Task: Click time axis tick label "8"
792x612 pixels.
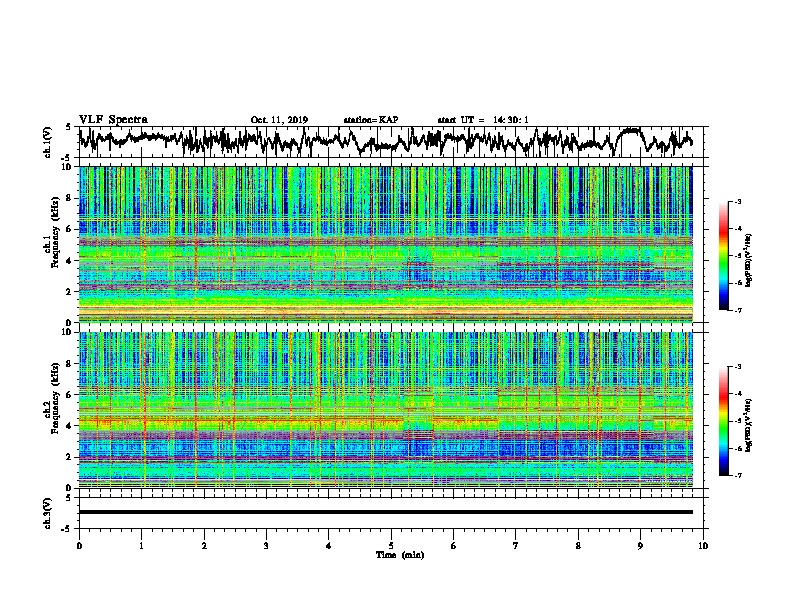Action: (578, 546)
